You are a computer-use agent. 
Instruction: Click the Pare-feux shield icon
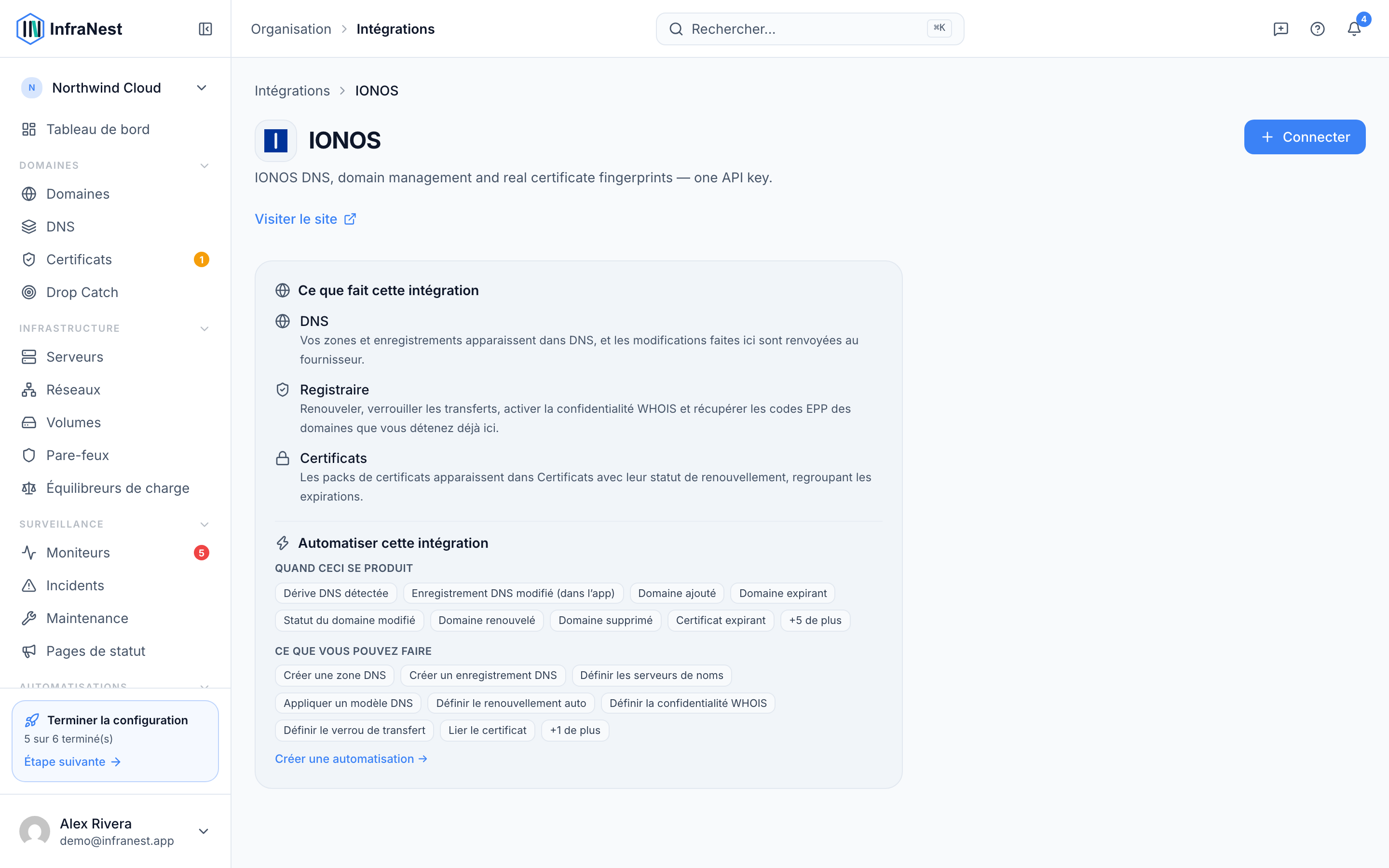(x=29, y=455)
